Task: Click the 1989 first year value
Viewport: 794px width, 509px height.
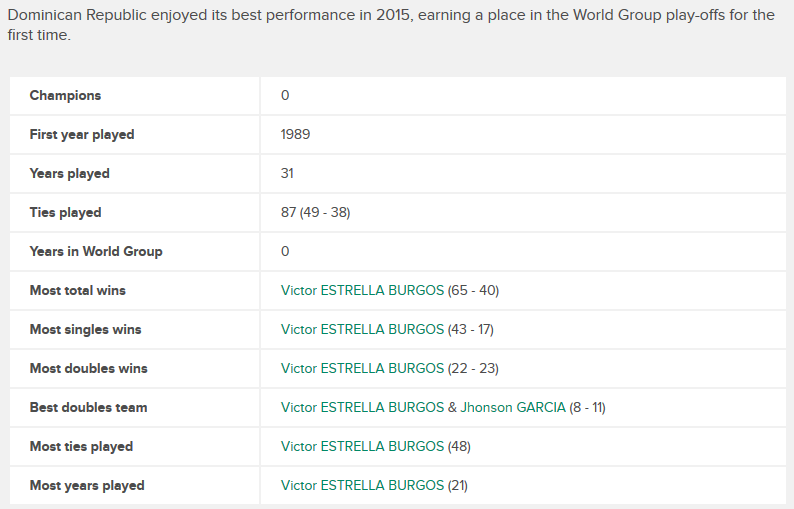Action: coord(295,134)
